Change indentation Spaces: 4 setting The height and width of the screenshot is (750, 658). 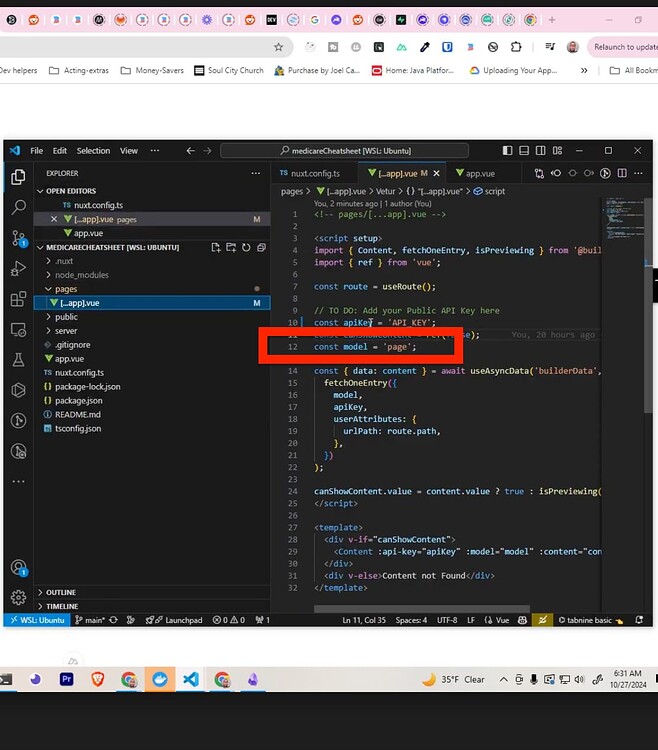pyautogui.click(x=411, y=620)
